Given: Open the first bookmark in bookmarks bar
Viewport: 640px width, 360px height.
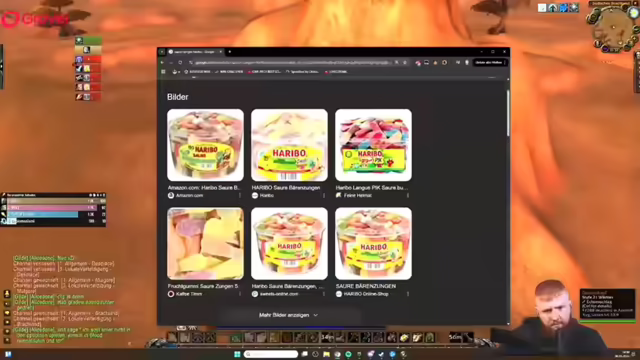Looking at the screenshot, I should [x=176, y=72].
